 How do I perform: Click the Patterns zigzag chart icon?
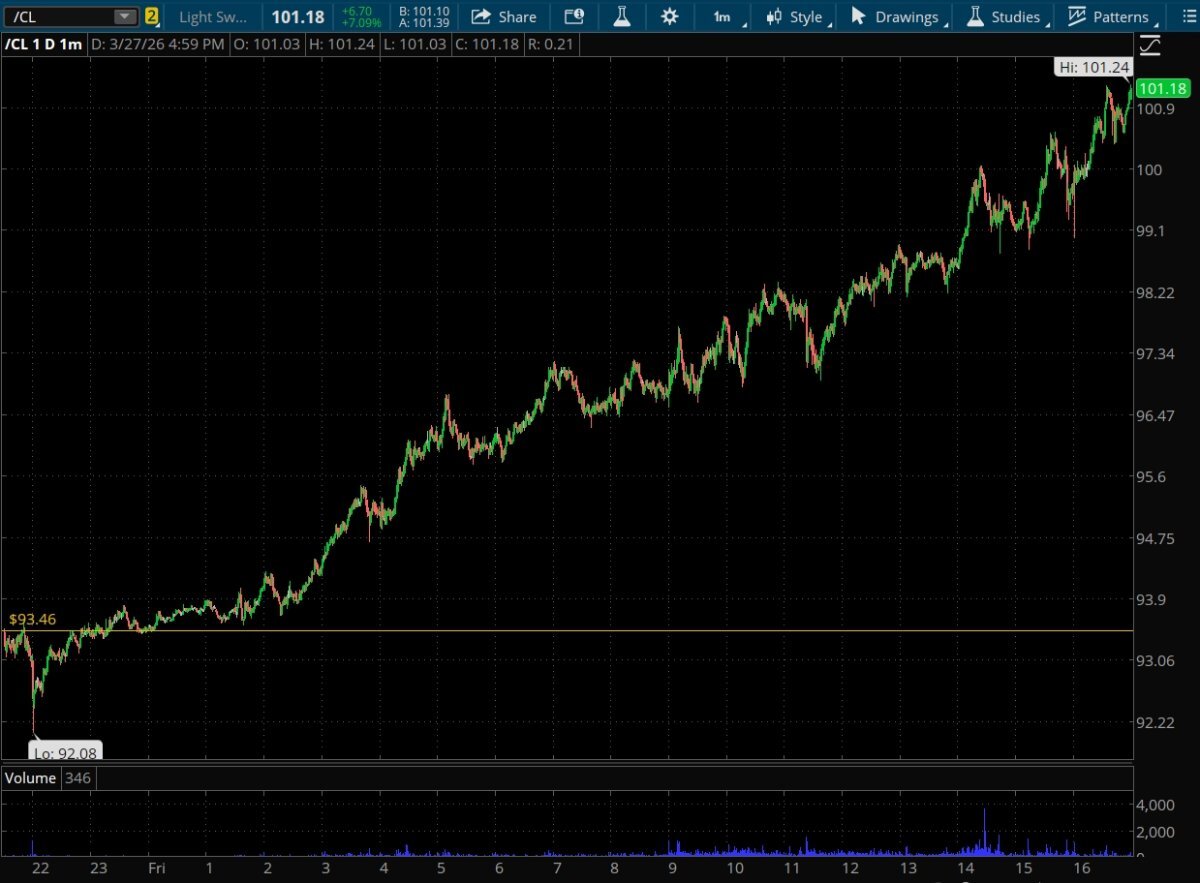tap(1077, 17)
